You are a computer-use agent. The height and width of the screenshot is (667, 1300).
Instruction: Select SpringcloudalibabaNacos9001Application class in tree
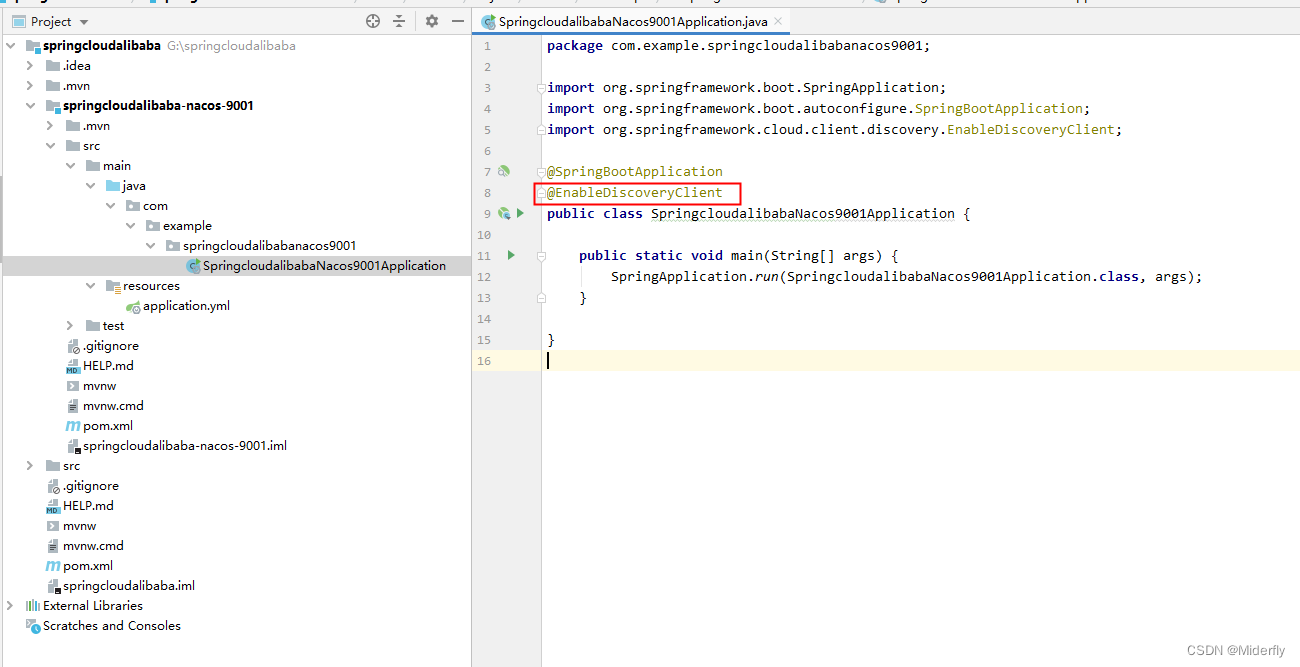pyautogui.click(x=324, y=266)
